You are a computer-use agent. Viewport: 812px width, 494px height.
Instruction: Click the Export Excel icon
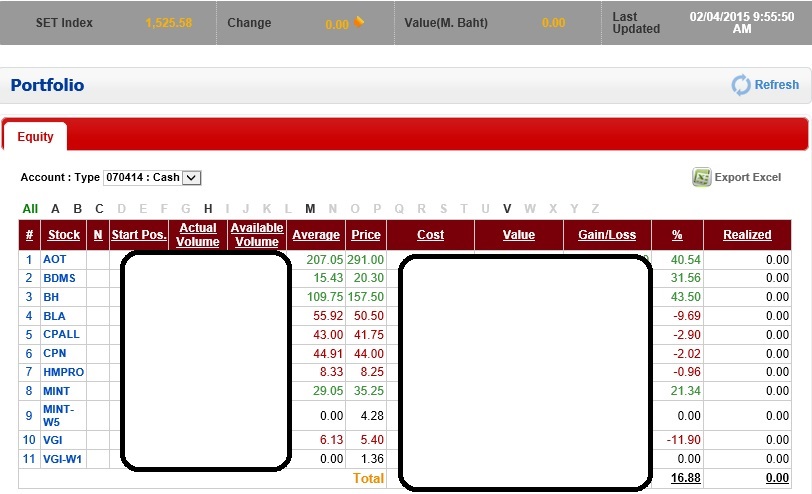click(701, 177)
